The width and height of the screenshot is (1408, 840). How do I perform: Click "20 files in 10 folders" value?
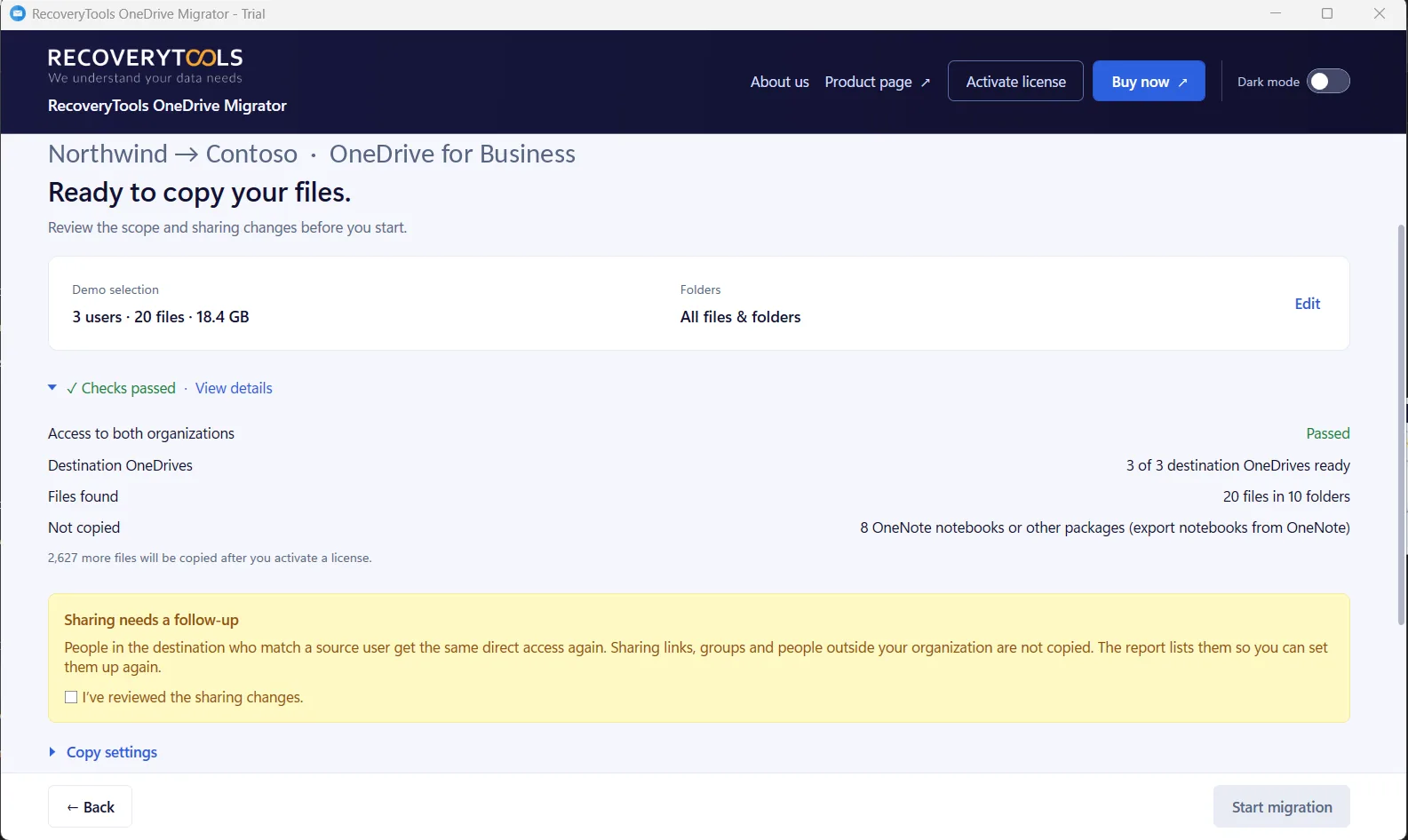(x=1286, y=496)
